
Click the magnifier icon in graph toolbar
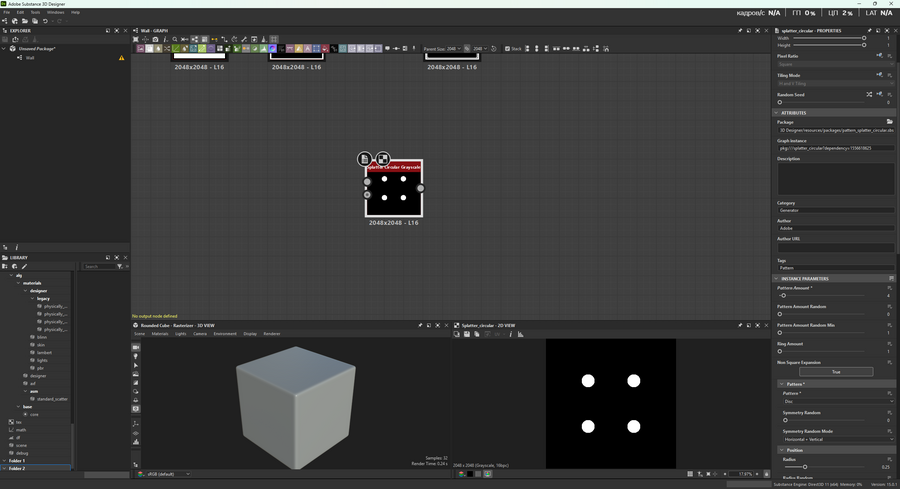174,39
